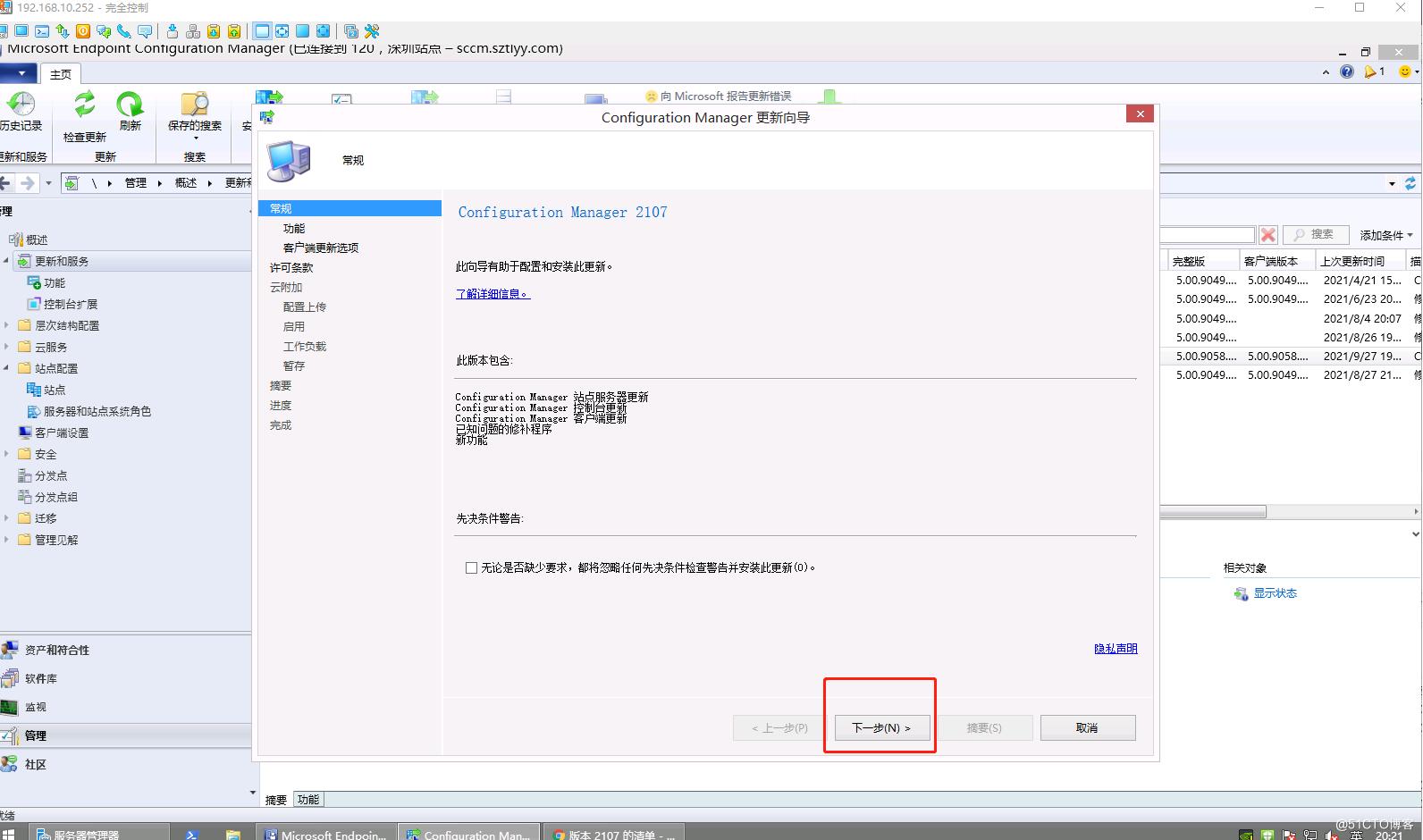Expand the 层次结构配置 folder
This screenshot has height=840, width=1423.
click(6, 325)
